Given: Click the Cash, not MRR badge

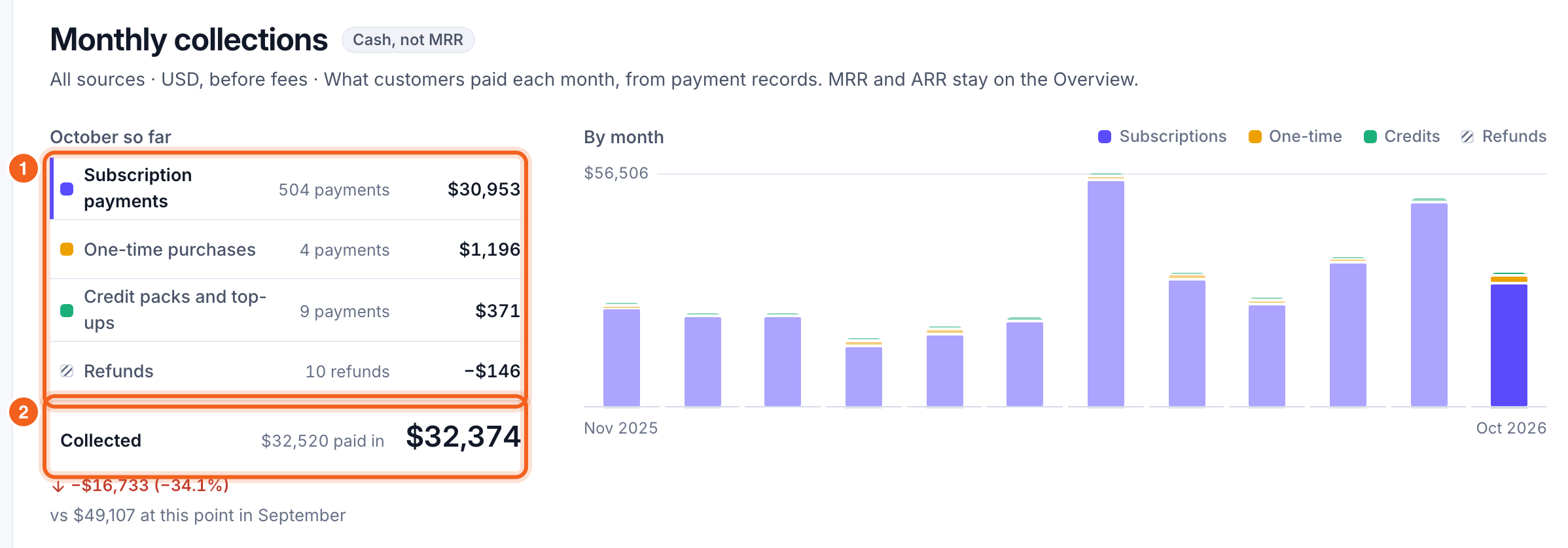Looking at the screenshot, I should tap(408, 40).
